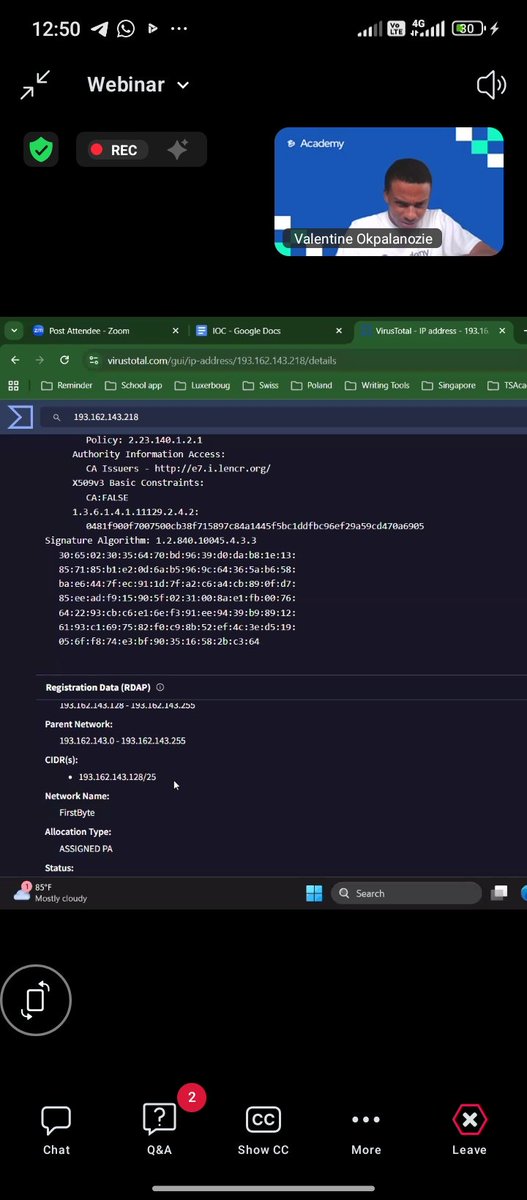527x1200 pixels.
Task: Tap the REC recording indicator
Action: 113,150
